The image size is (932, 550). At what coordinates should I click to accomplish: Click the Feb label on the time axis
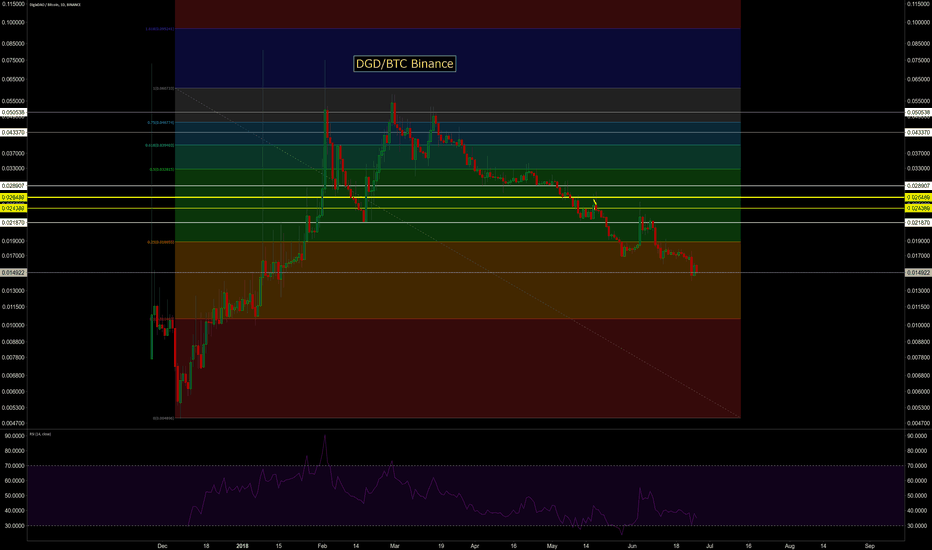[322, 546]
